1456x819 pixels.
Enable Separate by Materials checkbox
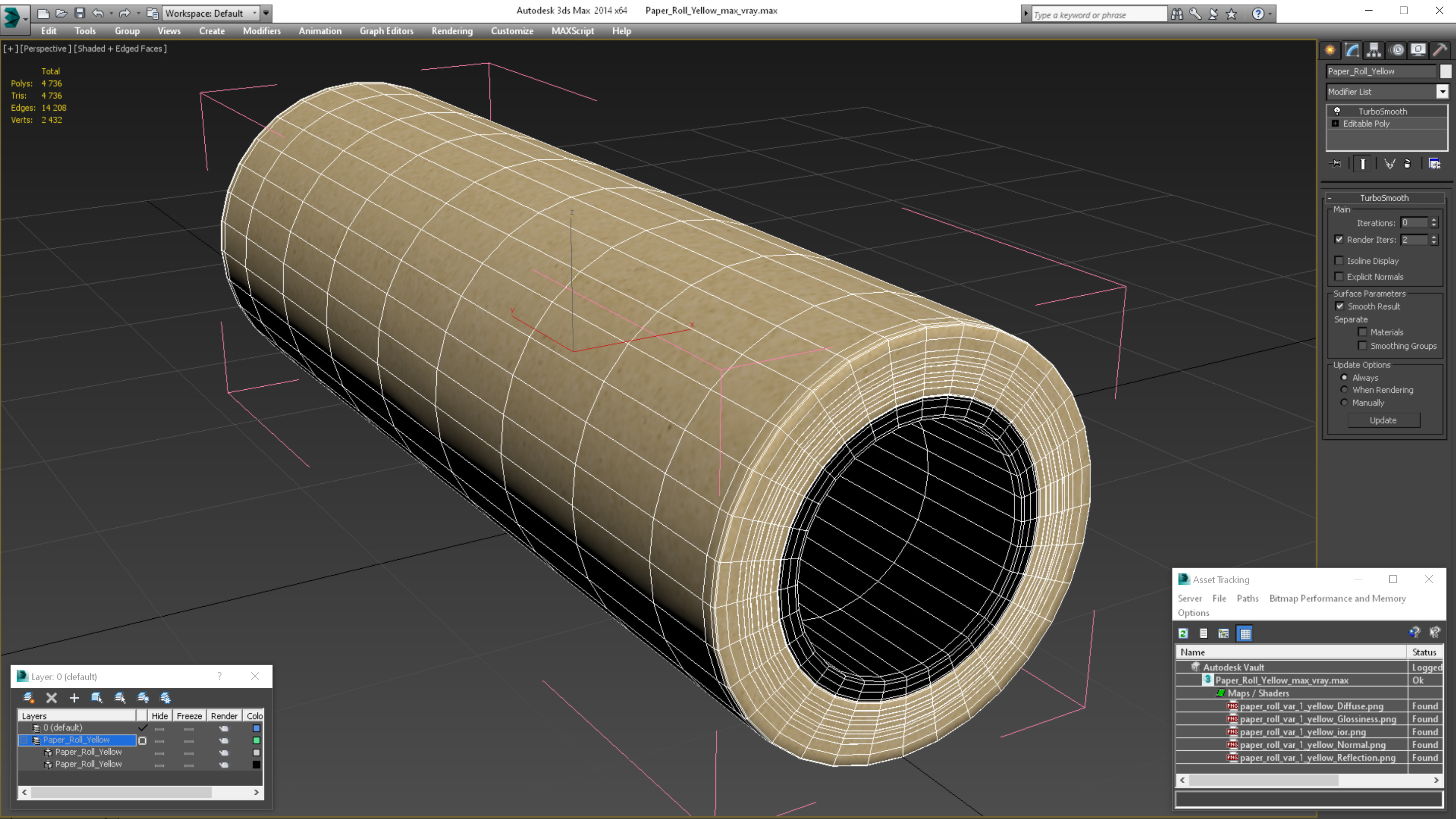1362,332
